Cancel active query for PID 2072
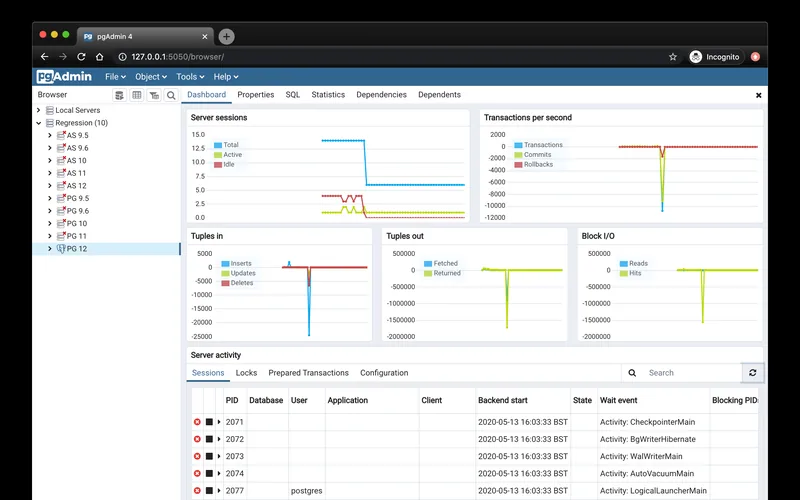The image size is (800, 500). pyautogui.click(x=209, y=439)
